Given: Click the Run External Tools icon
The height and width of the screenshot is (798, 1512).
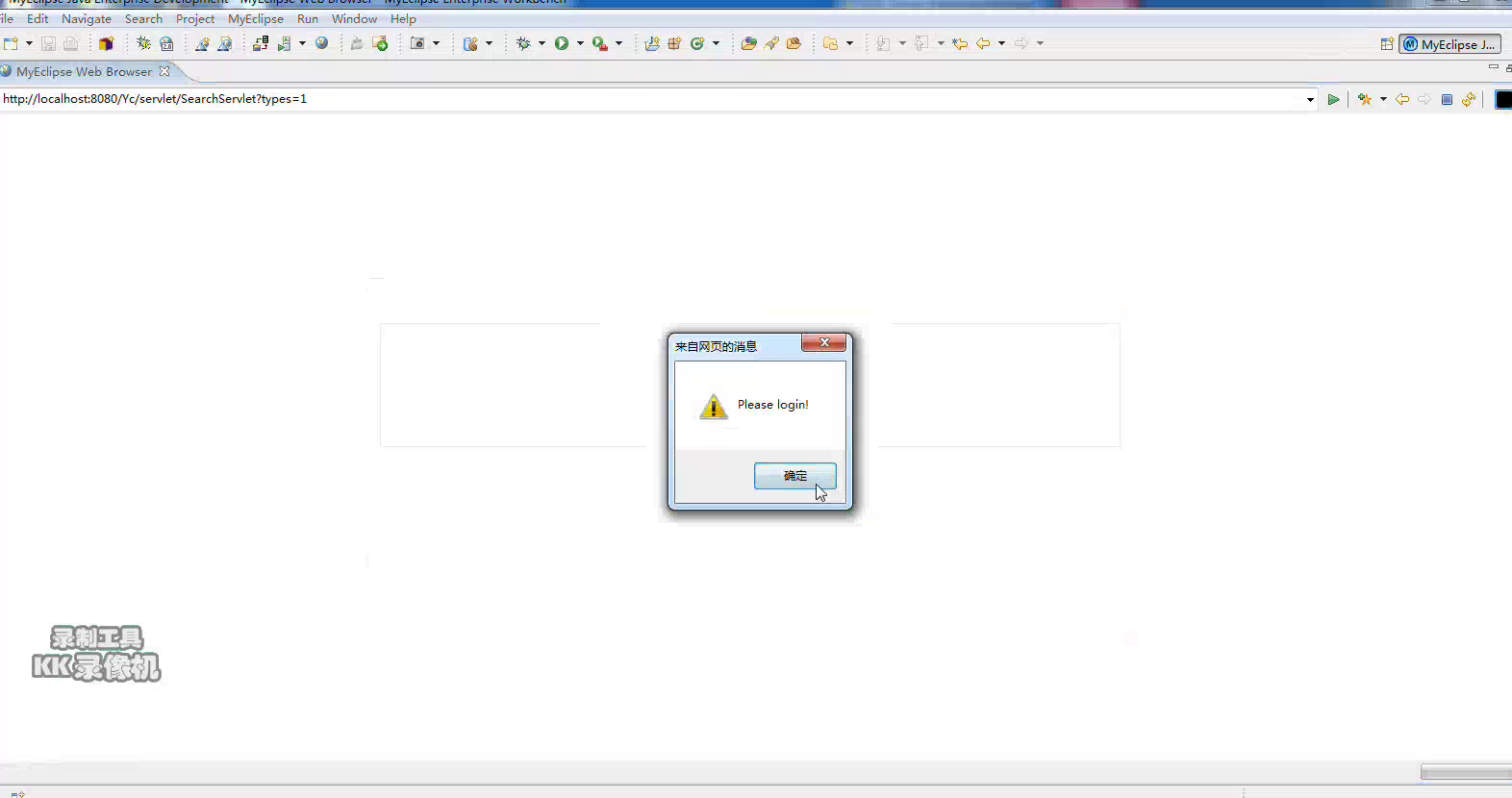Looking at the screenshot, I should 600,43.
